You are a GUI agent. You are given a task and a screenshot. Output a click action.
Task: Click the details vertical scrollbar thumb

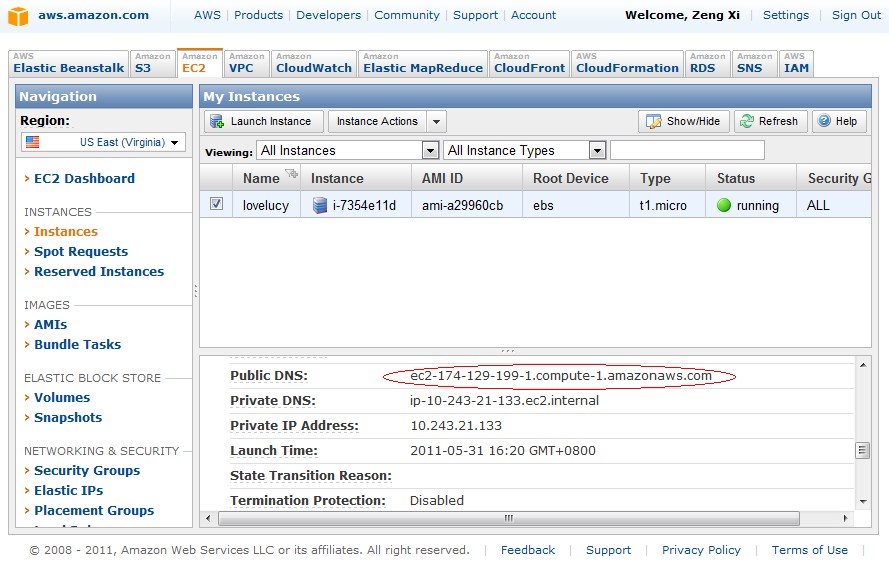[862, 451]
